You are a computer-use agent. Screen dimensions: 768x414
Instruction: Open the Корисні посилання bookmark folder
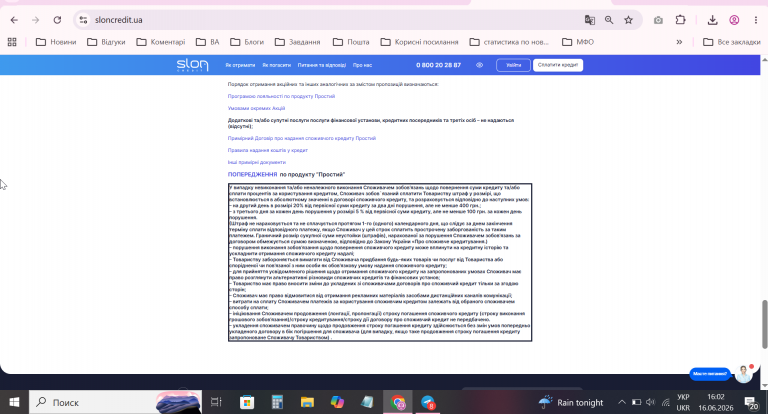point(419,42)
